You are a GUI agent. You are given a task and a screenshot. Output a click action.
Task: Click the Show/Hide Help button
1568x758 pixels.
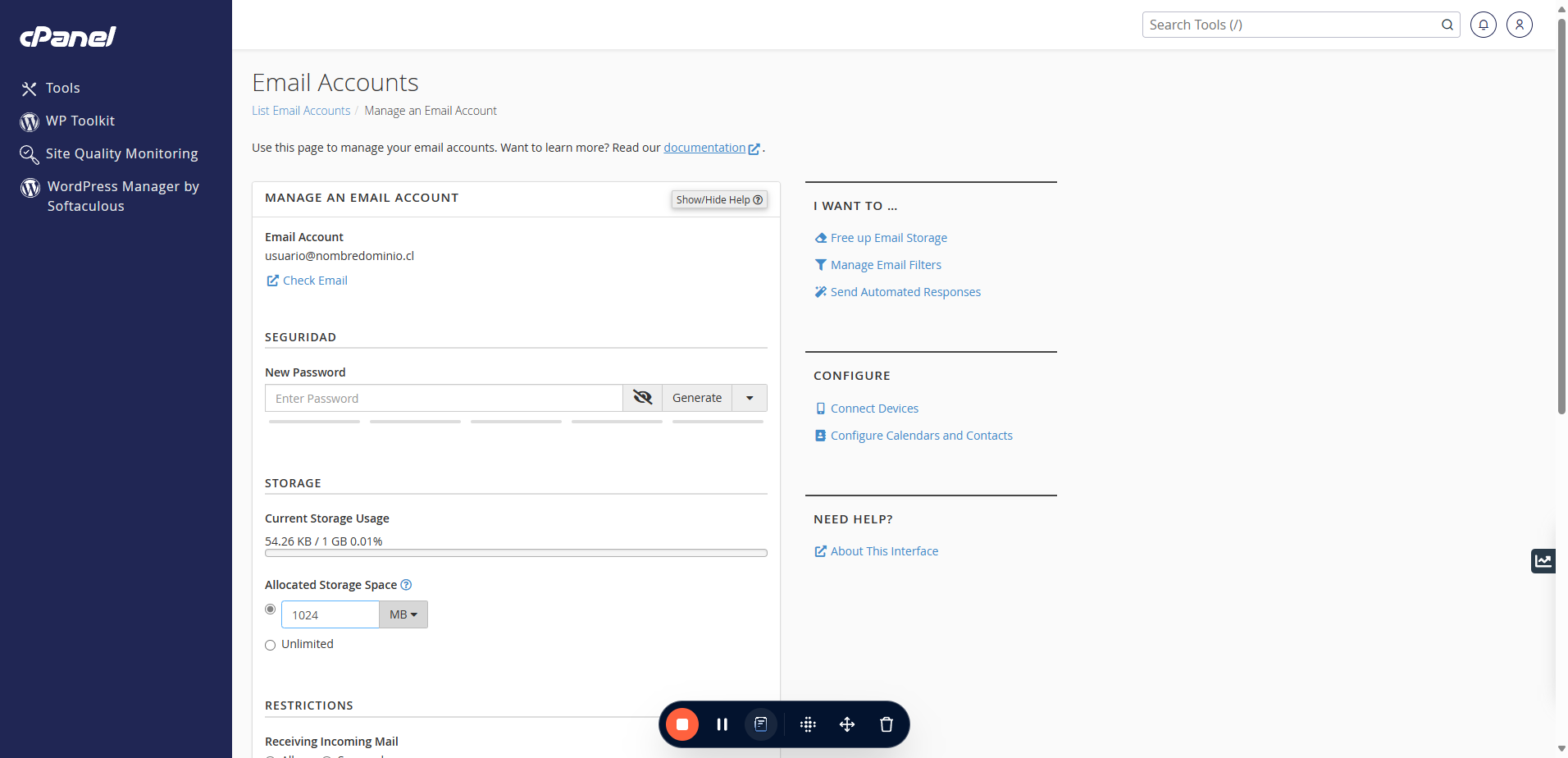719,199
